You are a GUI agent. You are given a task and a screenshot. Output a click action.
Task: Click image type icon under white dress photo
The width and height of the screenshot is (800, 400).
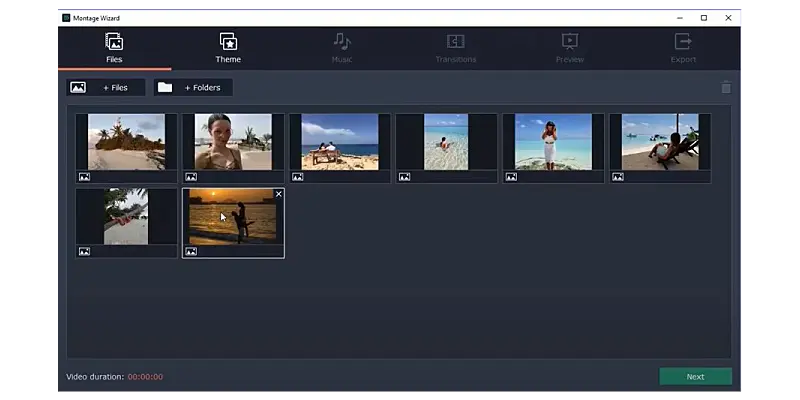511,177
